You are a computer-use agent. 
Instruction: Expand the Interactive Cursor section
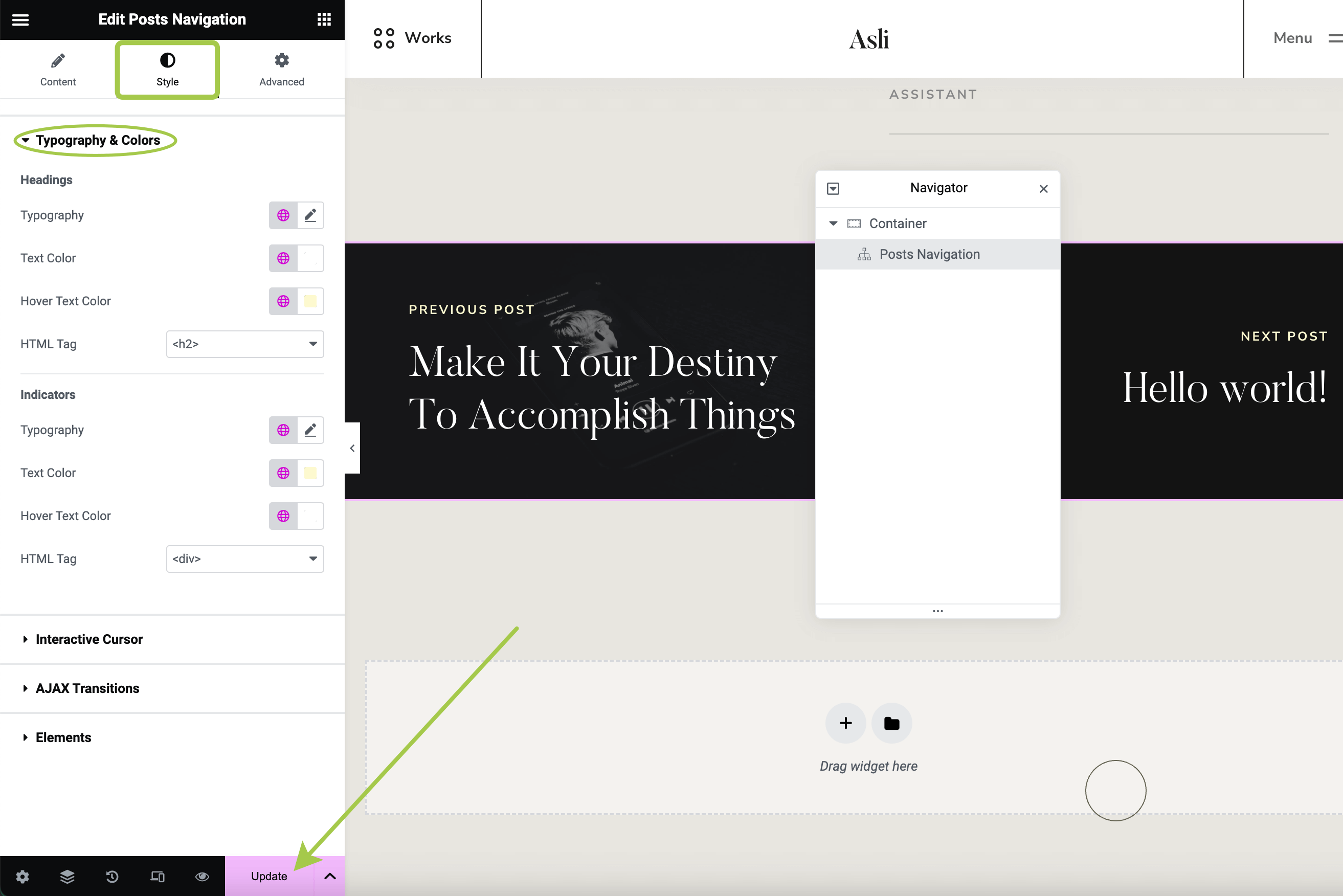(x=89, y=639)
